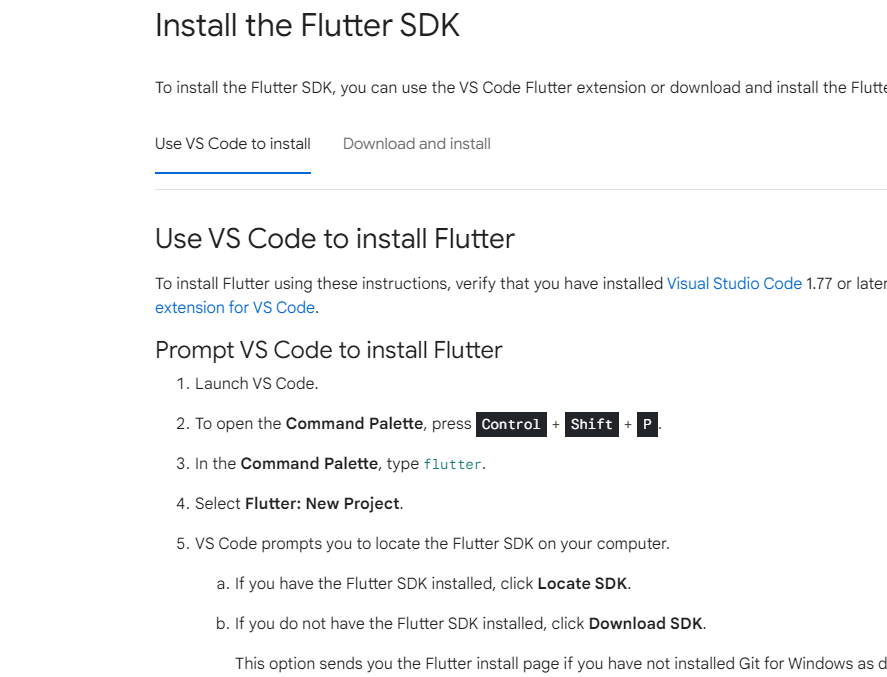Click the Download SDK bold text
The height and width of the screenshot is (677, 887).
(x=645, y=623)
